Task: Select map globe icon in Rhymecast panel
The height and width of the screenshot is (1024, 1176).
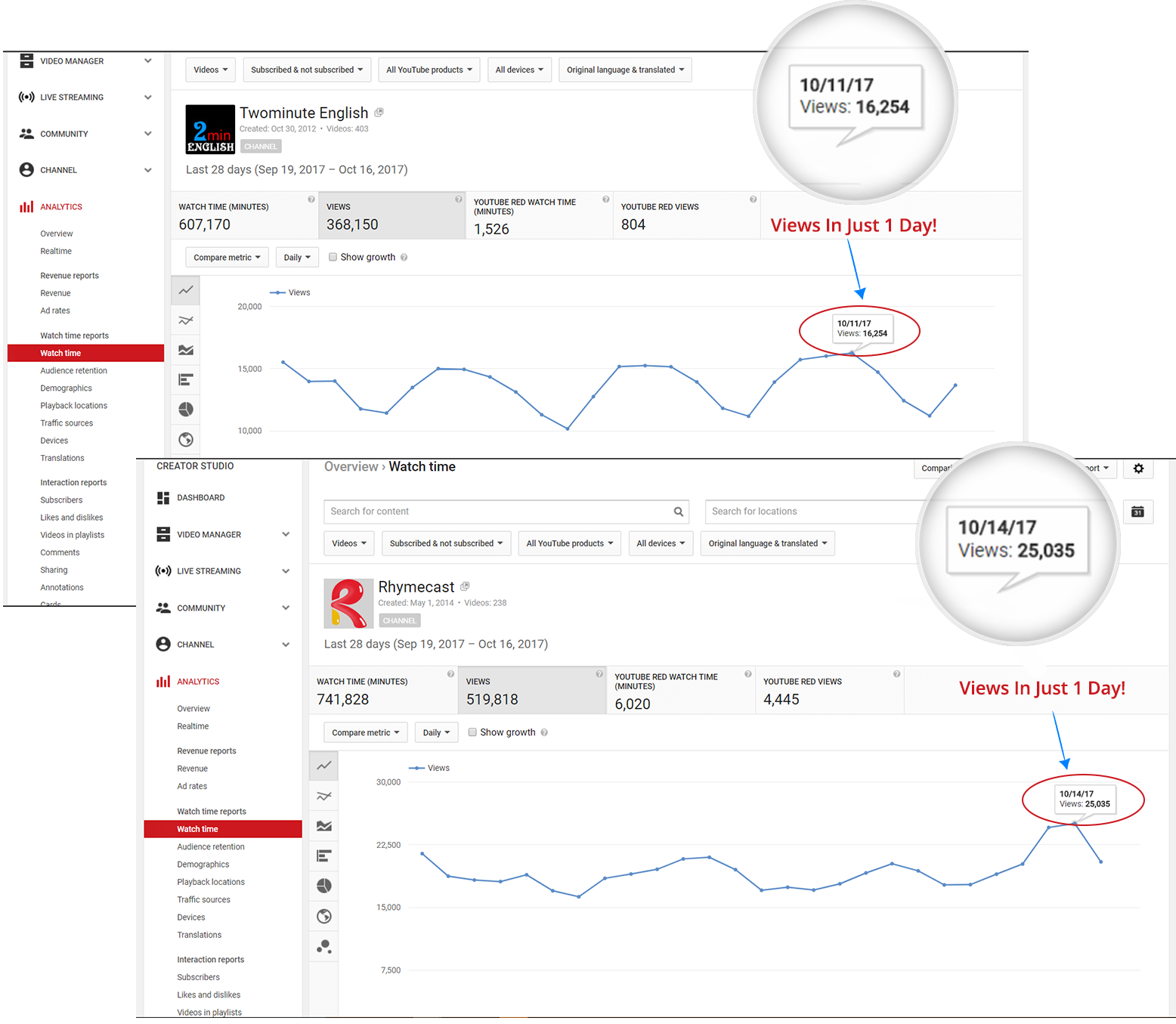Action: (324, 916)
